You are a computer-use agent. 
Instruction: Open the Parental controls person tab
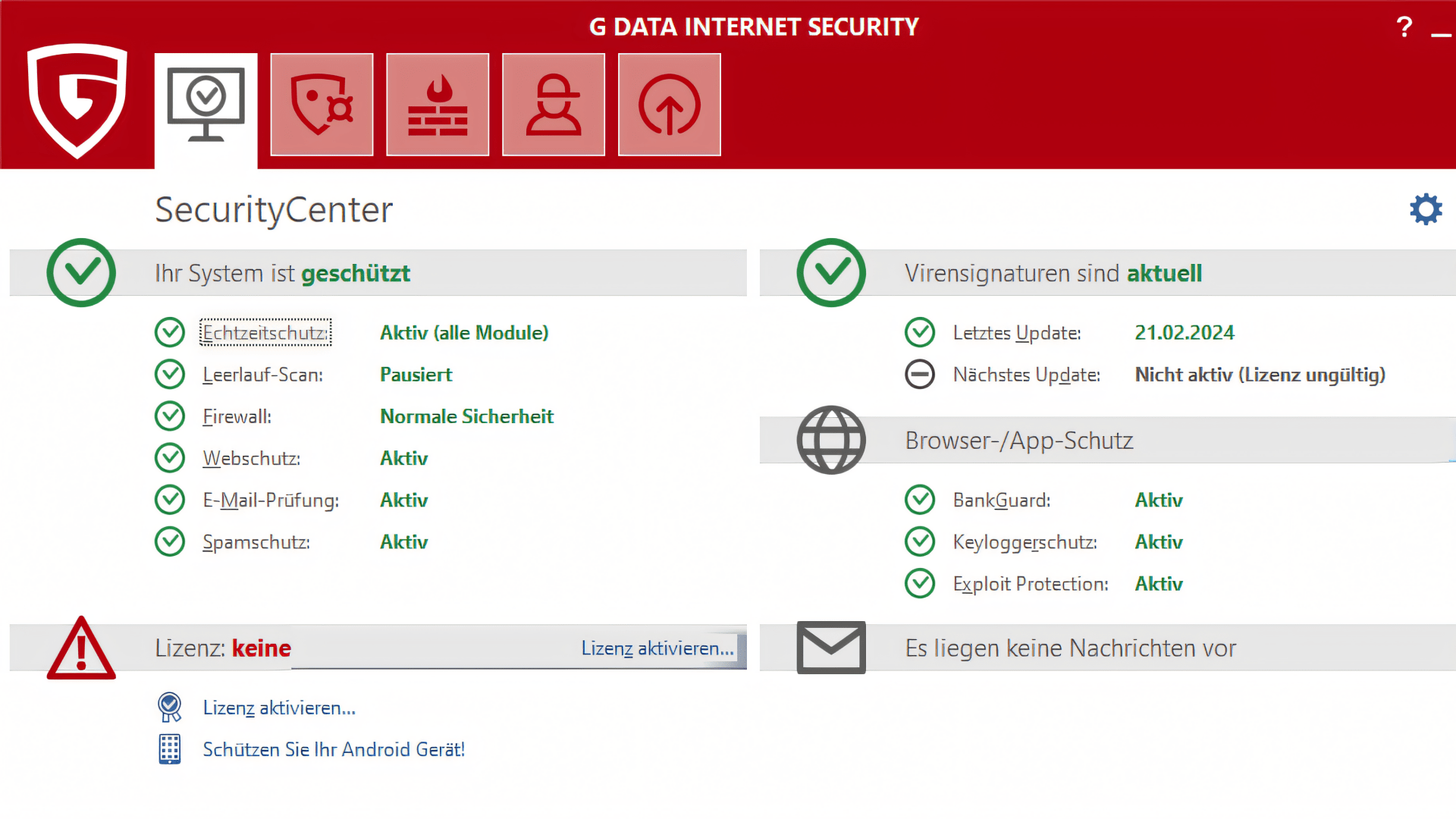pyautogui.click(x=554, y=105)
